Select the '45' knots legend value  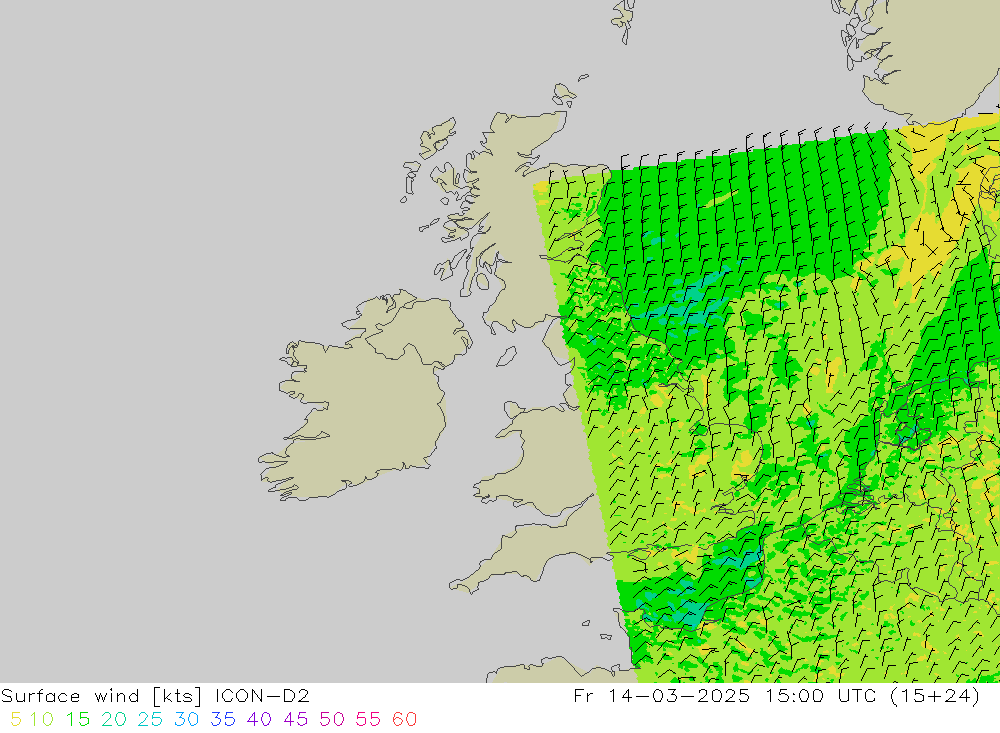[296, 719]
